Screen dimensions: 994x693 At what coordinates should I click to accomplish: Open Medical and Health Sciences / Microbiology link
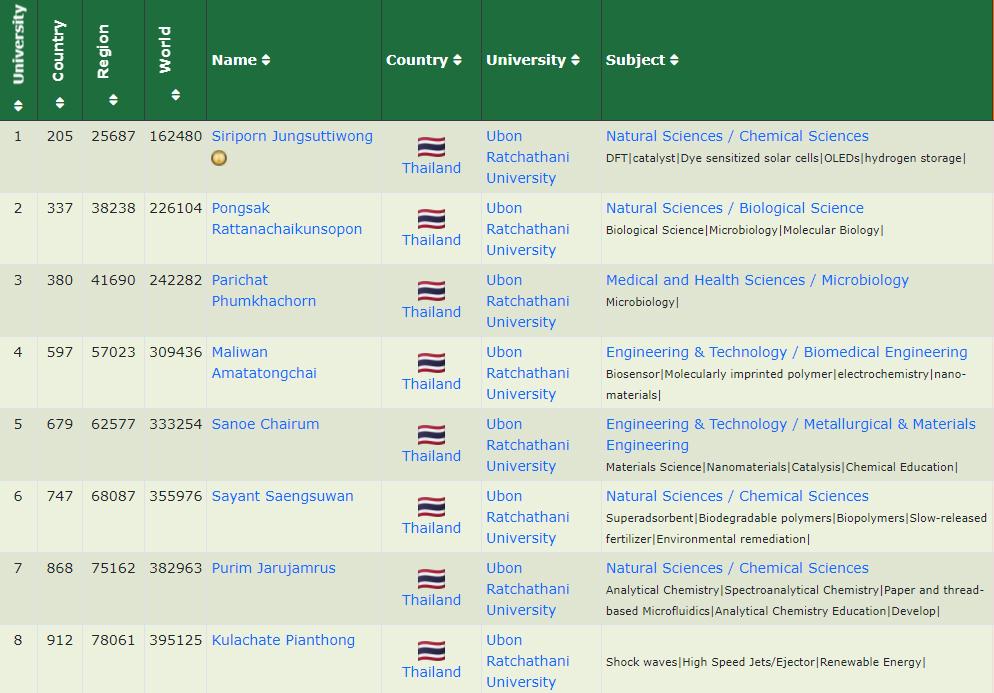[757, 280]
